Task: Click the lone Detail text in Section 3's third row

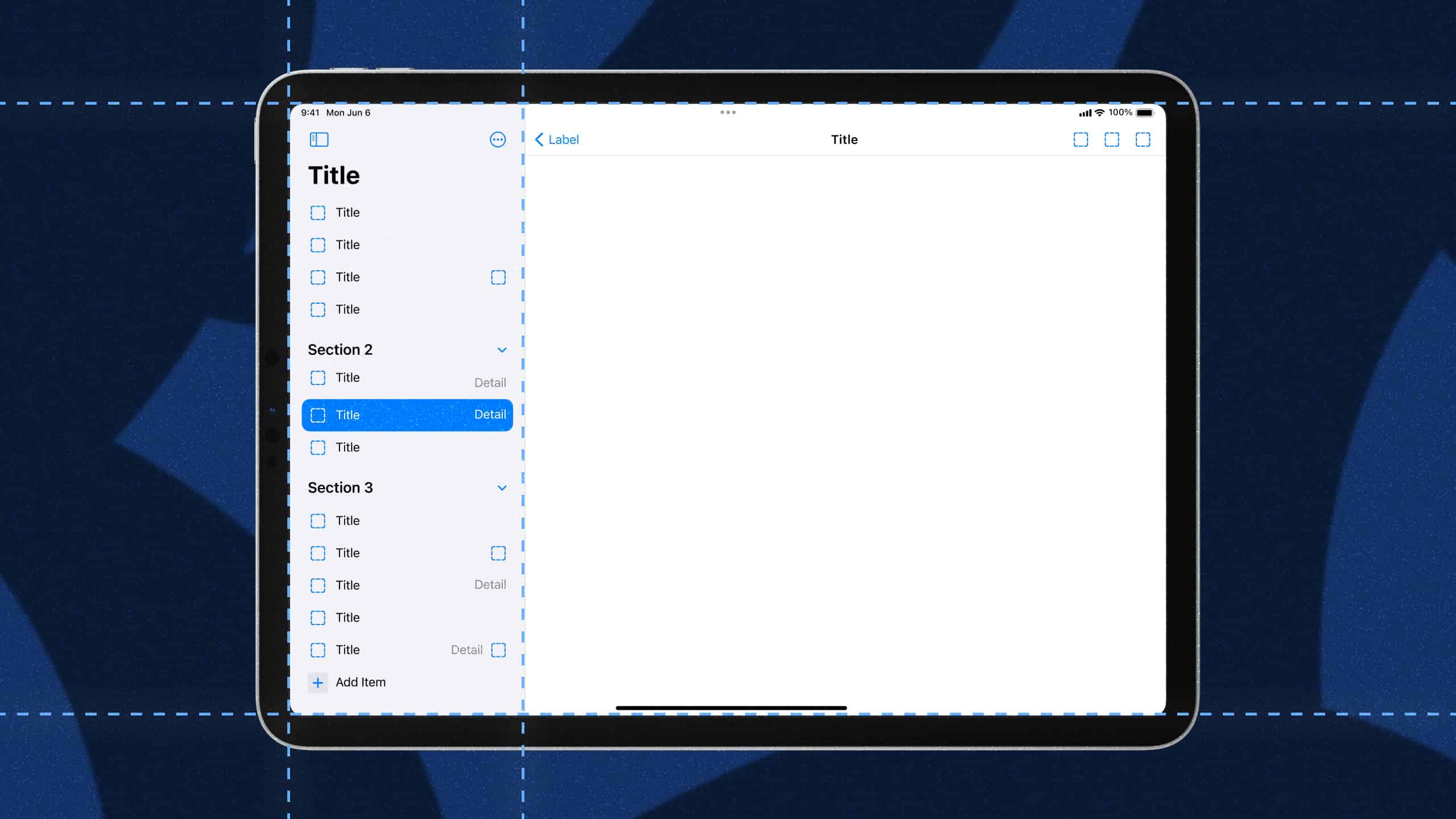Action: [x=490, y=585]
